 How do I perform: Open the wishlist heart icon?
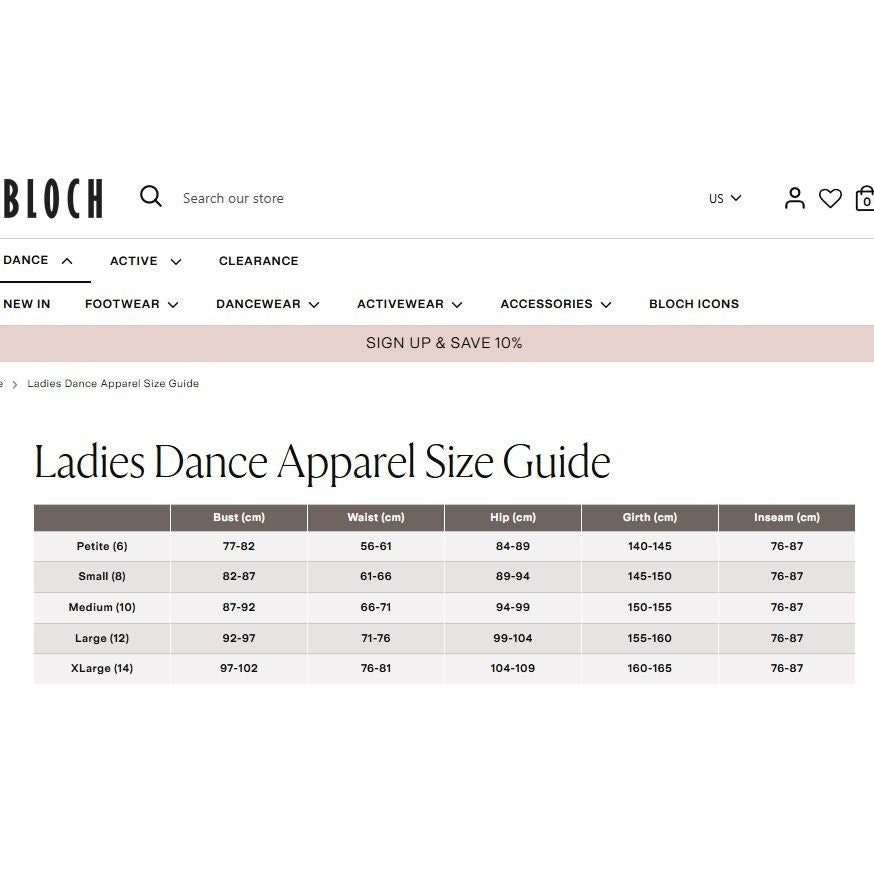(x=830, y=198)
